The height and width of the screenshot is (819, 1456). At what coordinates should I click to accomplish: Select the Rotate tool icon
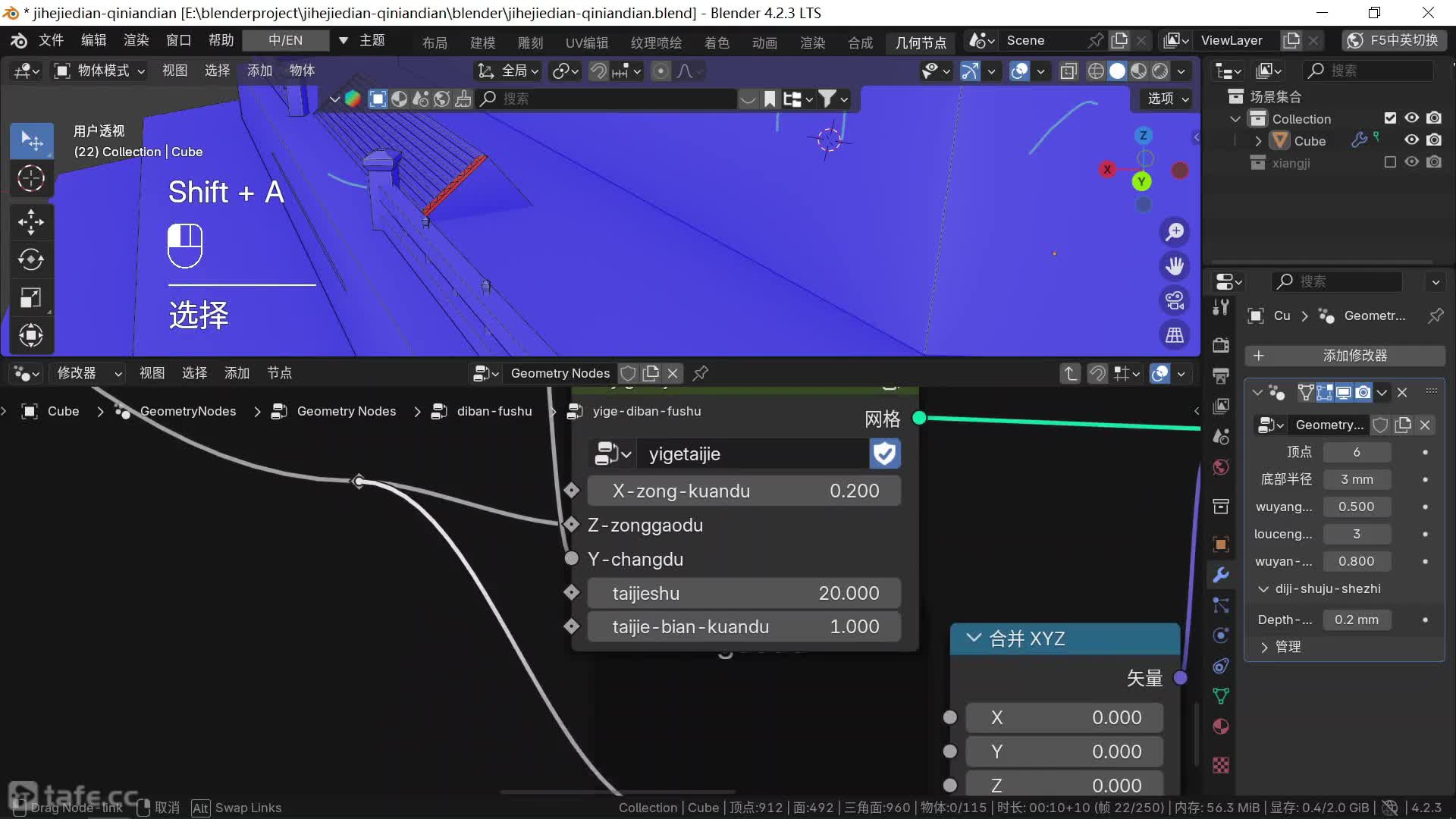click(30, 259)
